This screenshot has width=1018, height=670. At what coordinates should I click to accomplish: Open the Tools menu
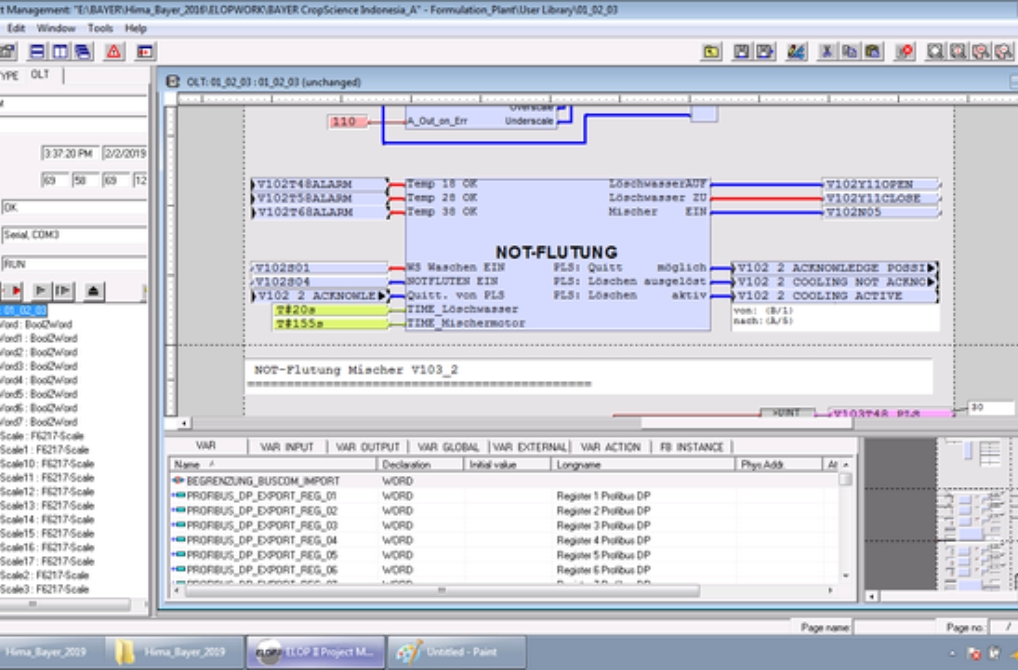100,28
